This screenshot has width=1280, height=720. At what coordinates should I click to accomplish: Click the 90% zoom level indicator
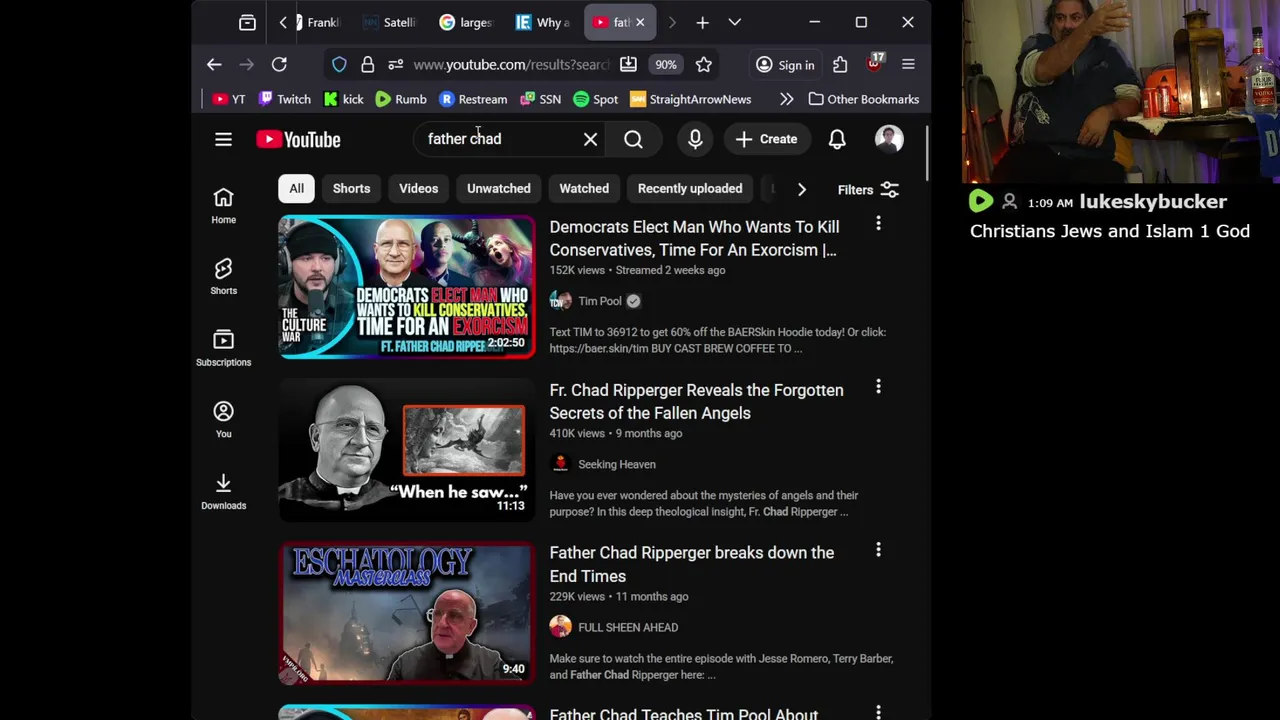point(666,64)
